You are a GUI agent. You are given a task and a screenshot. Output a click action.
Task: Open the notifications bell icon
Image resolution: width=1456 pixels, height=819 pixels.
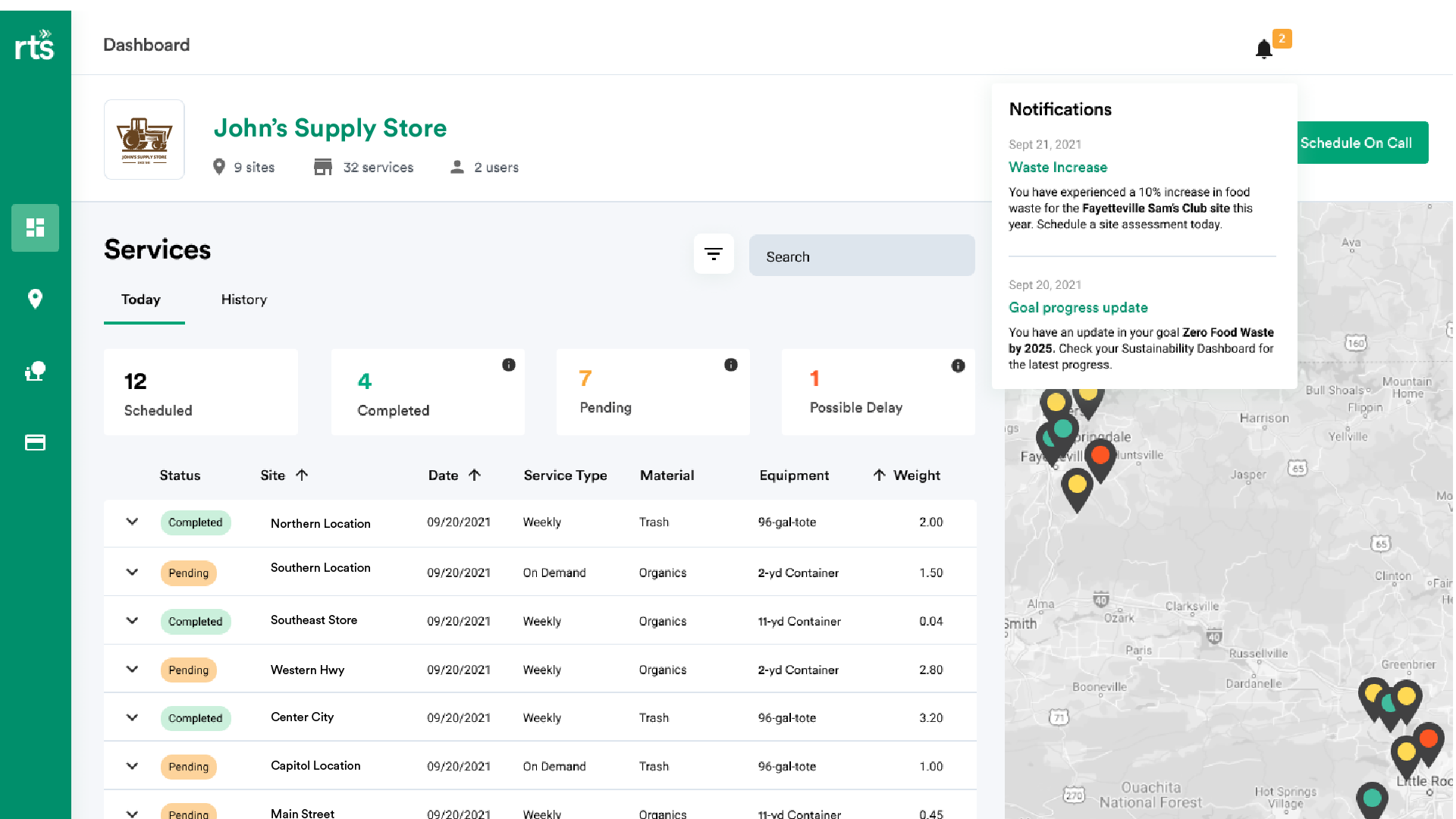[x=1263, y=49]
